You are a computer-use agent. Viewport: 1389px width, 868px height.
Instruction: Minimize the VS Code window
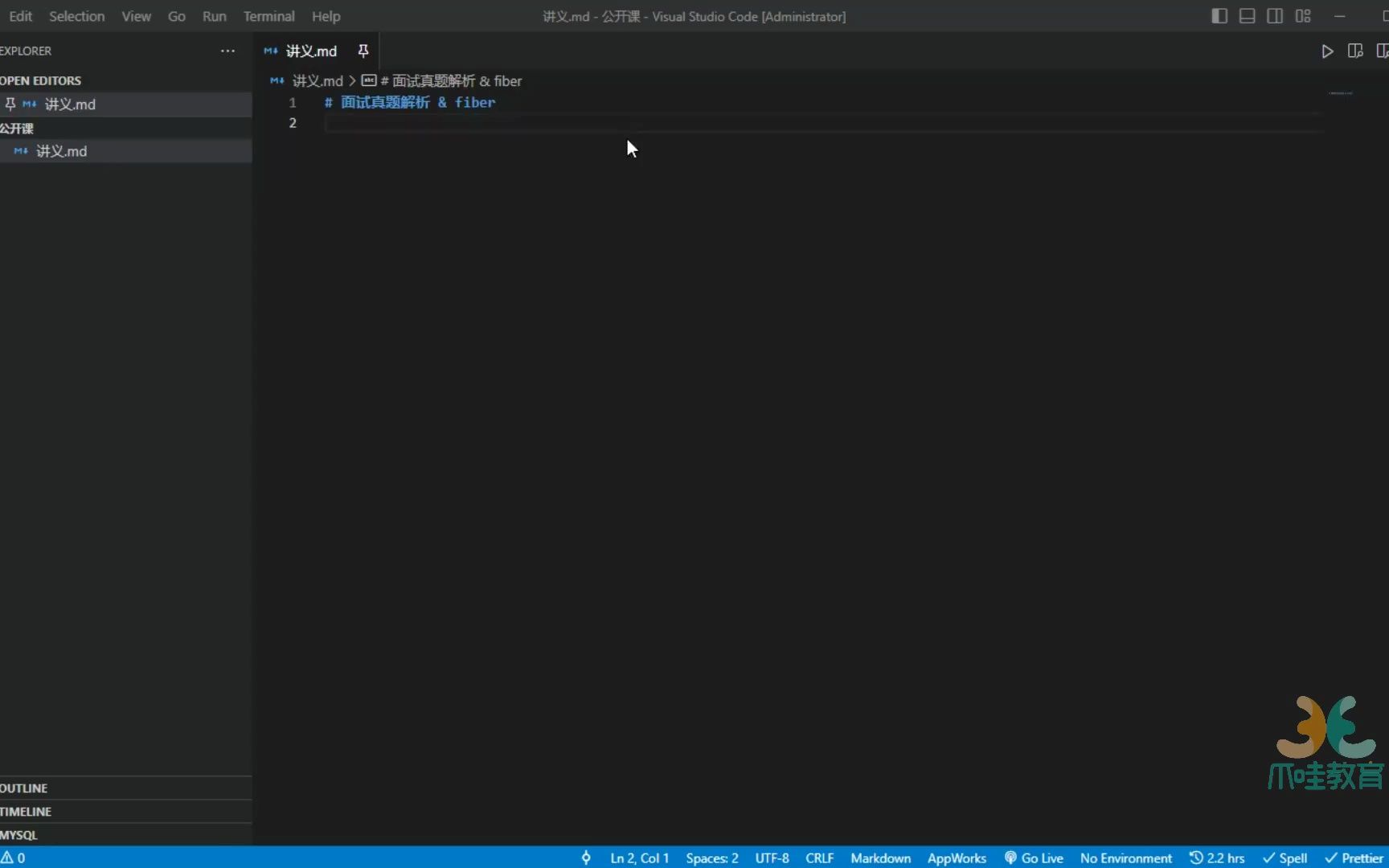click(x=1339, y=16)
